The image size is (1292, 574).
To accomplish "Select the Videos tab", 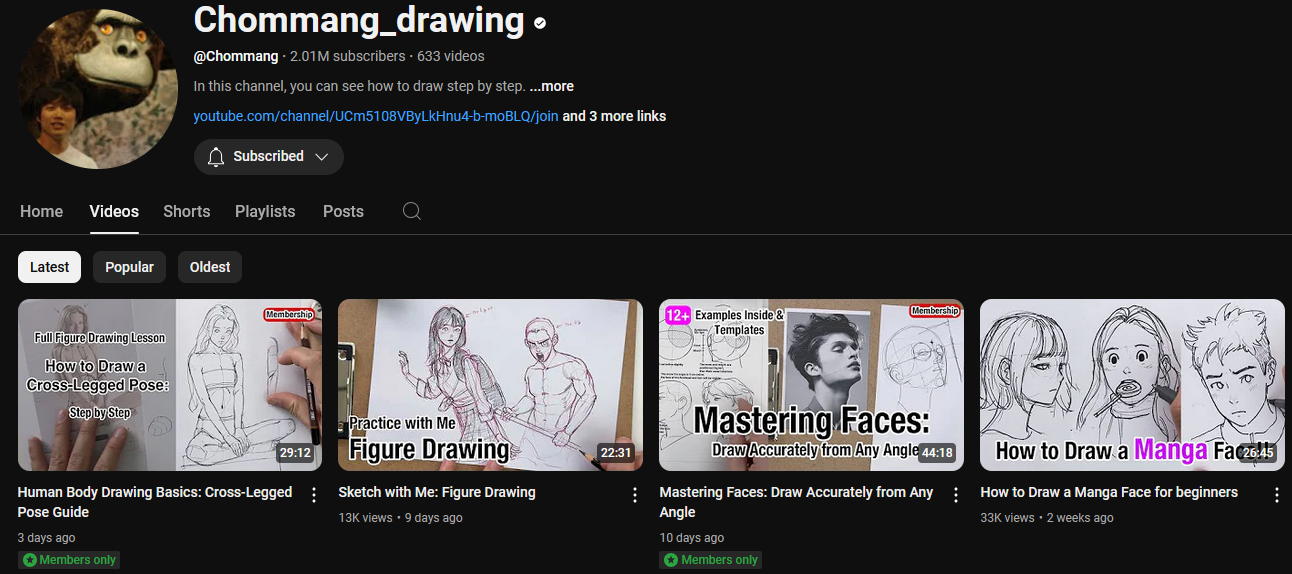I will coord(114,211).
